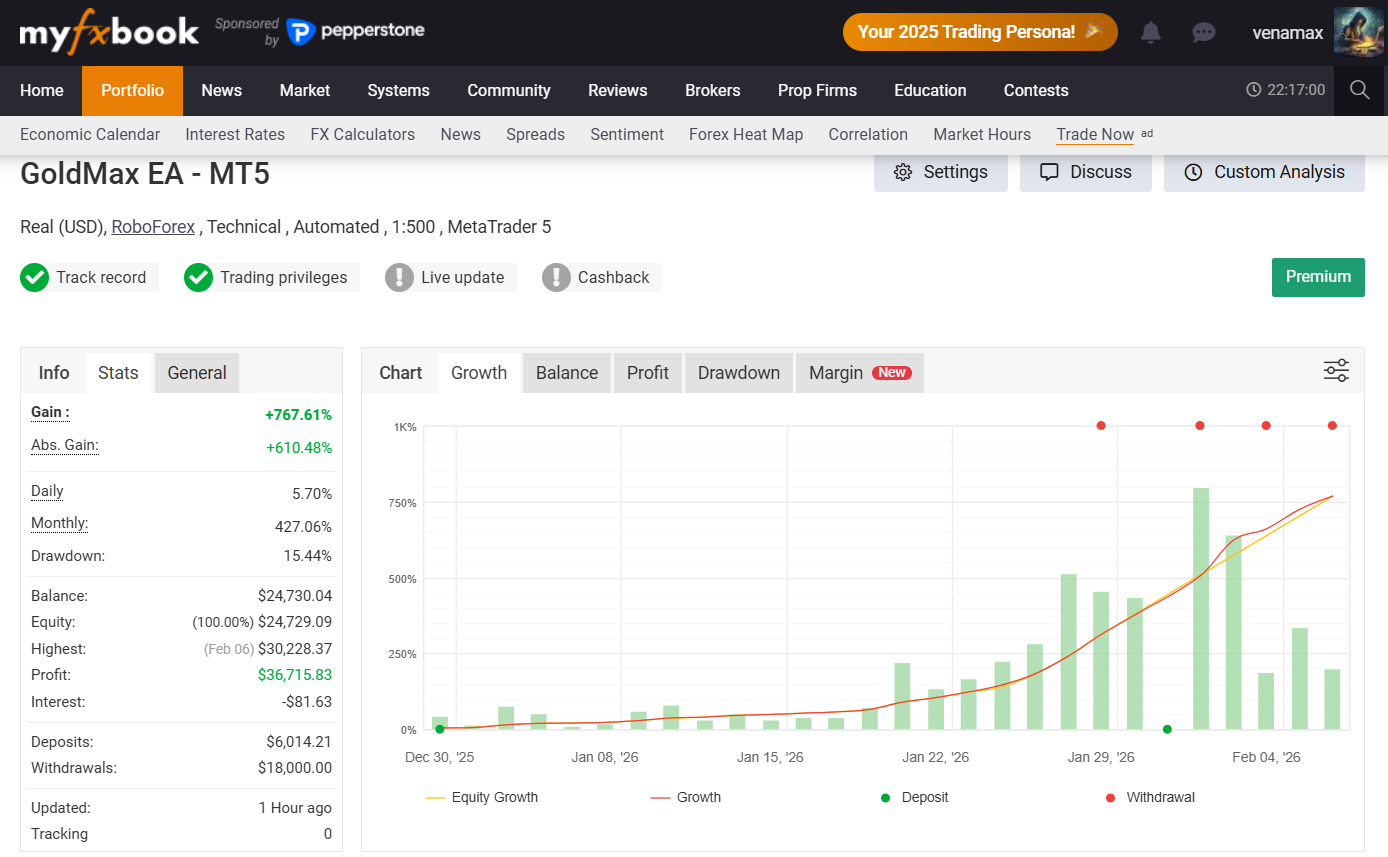Click the venamax username
Viewport: 1388px width, 857px height.
(x=1288, y=33)
